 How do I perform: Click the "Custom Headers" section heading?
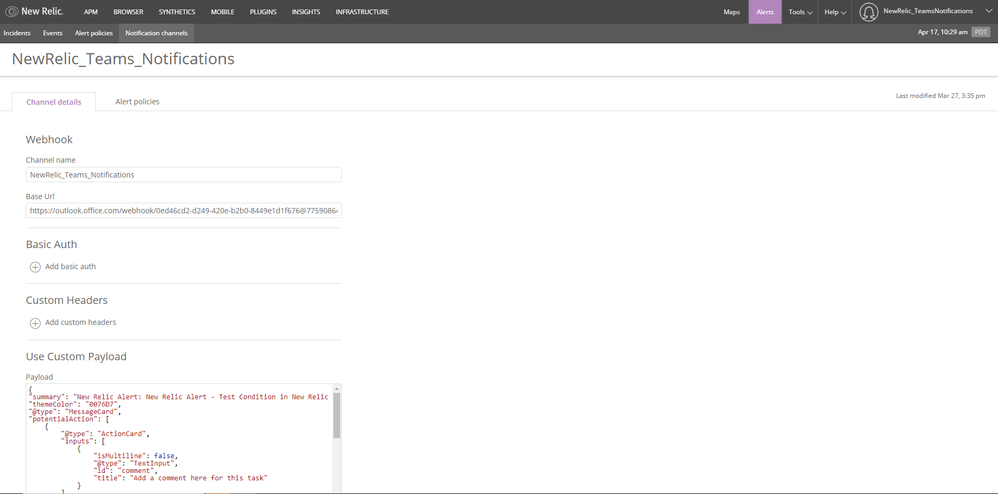click(x=66, y=300)
